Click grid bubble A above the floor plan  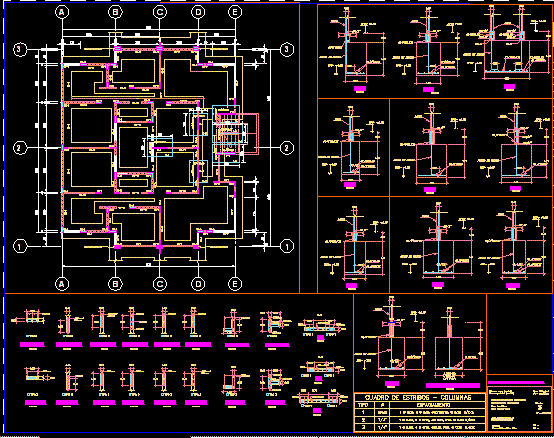coord(62,12)
